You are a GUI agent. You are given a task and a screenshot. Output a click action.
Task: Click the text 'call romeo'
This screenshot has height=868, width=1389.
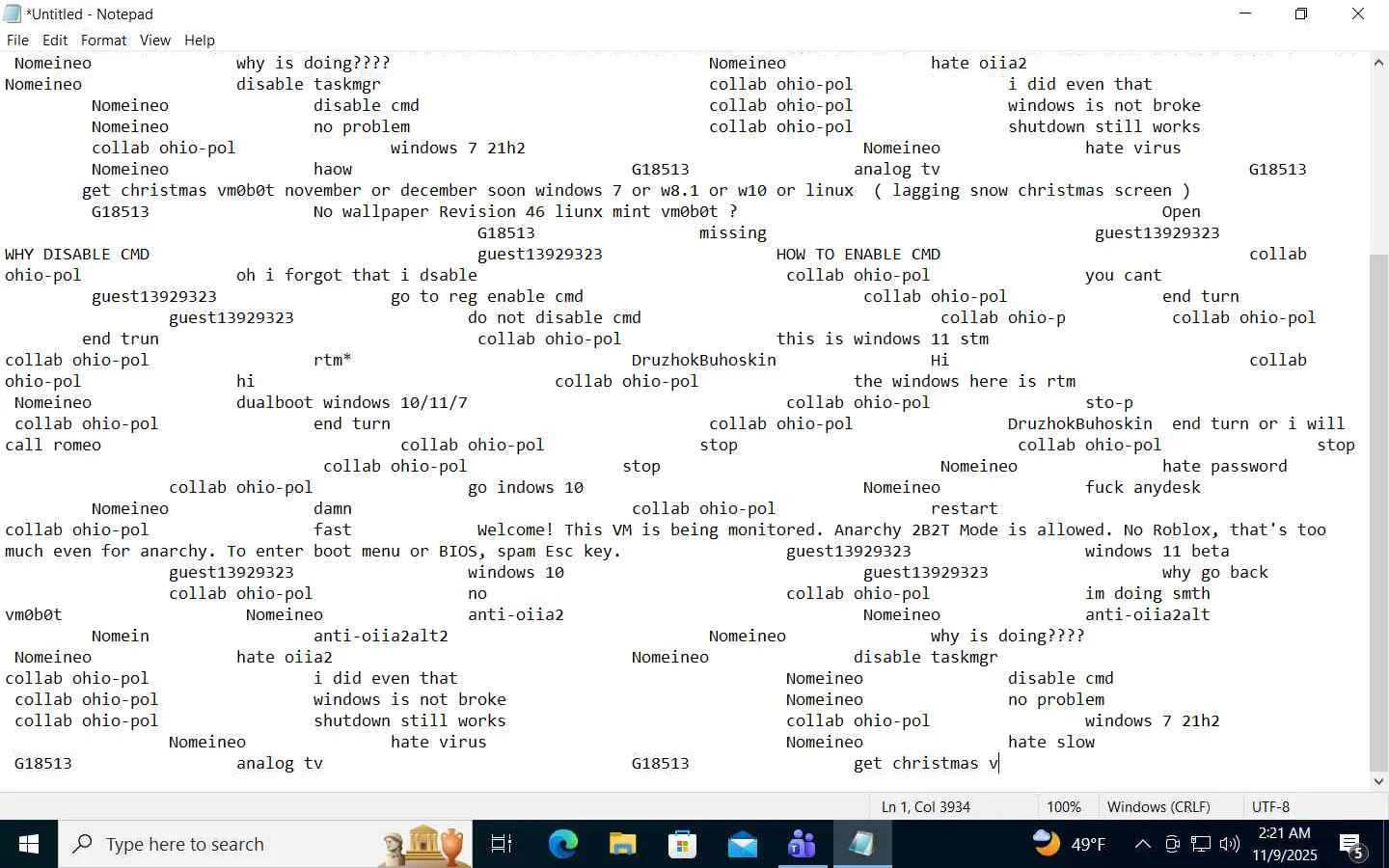click(53, 446)
